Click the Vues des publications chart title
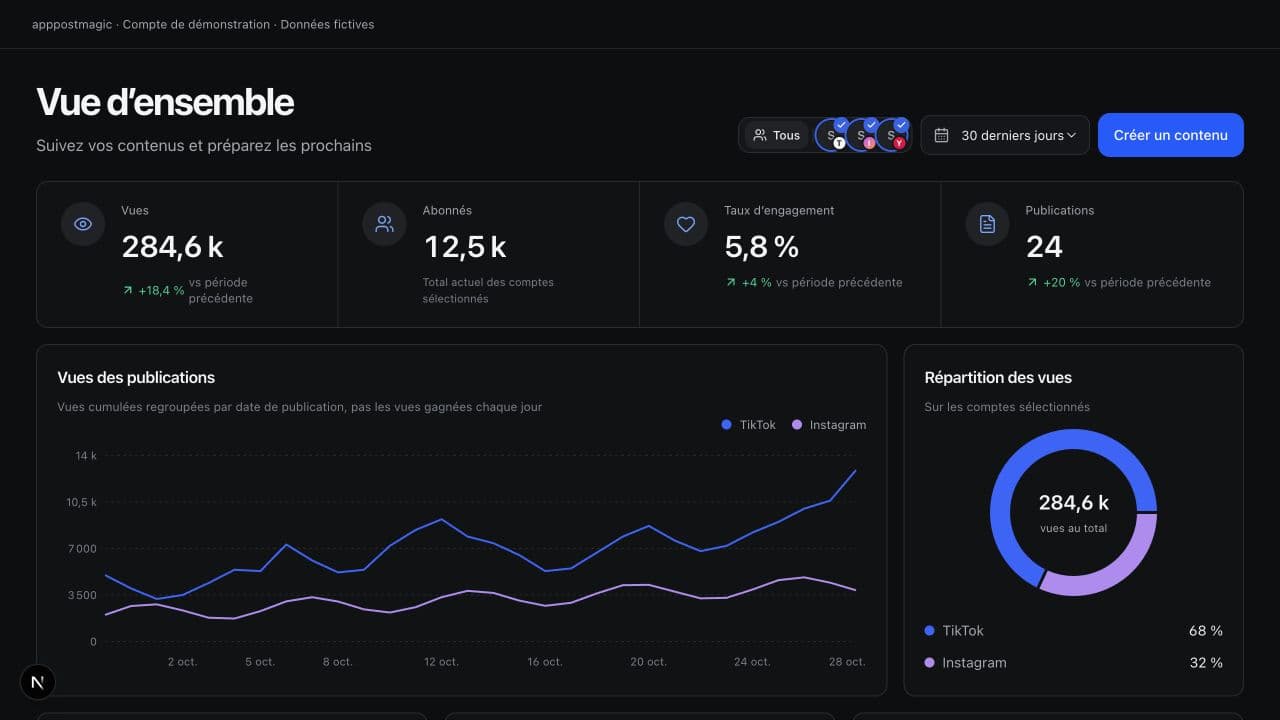This screenshot has width=1280, height=720. pos(136,378)
